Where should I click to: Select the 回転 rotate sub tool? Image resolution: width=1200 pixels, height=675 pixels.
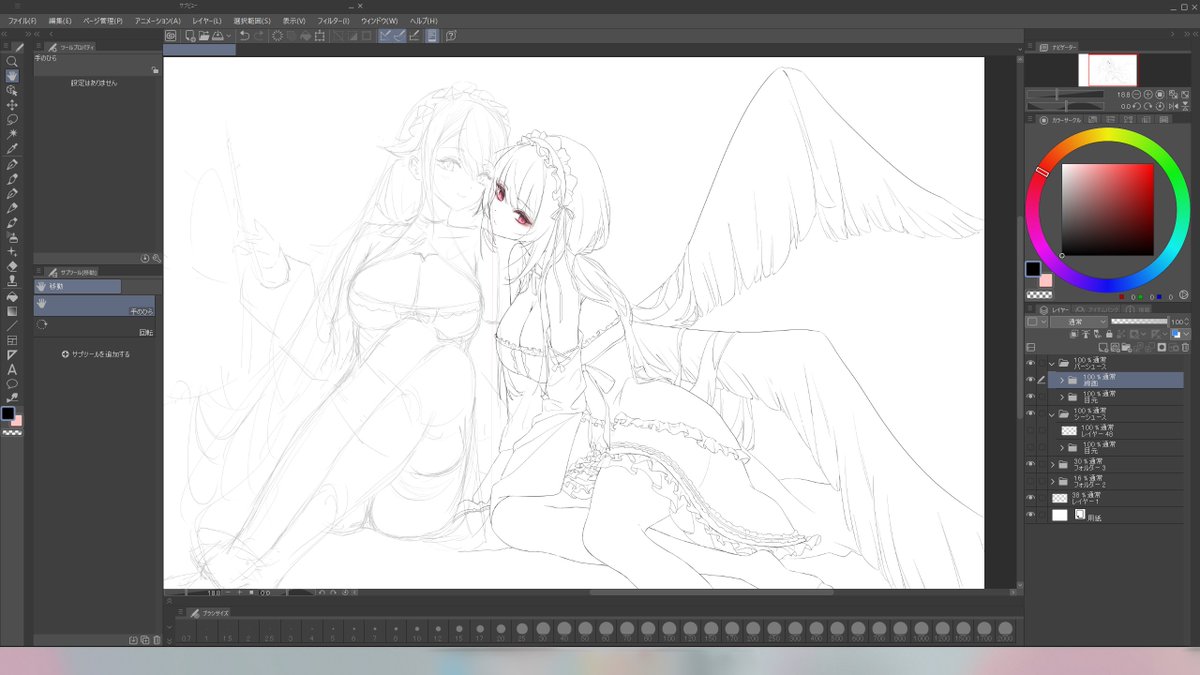click(x=94, y=327)
